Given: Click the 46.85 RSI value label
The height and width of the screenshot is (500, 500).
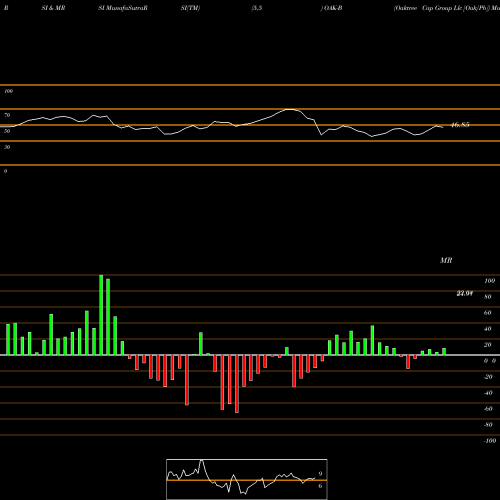Looking at the screenshot, I should coord(460,125).
